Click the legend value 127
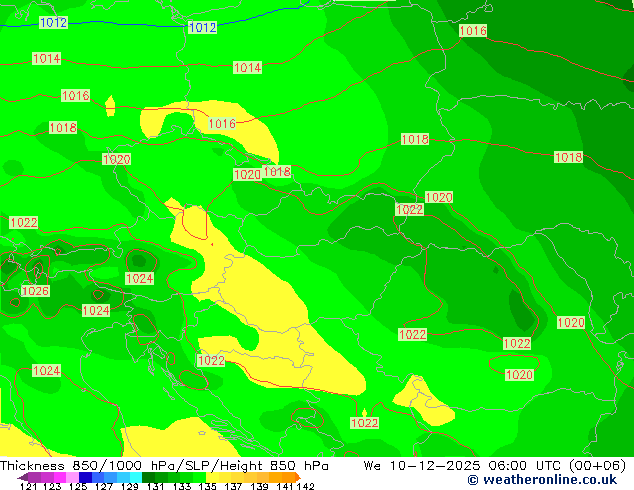Image resolution: width=634 pixels, height=490 pixels. [x=104, y=486]
